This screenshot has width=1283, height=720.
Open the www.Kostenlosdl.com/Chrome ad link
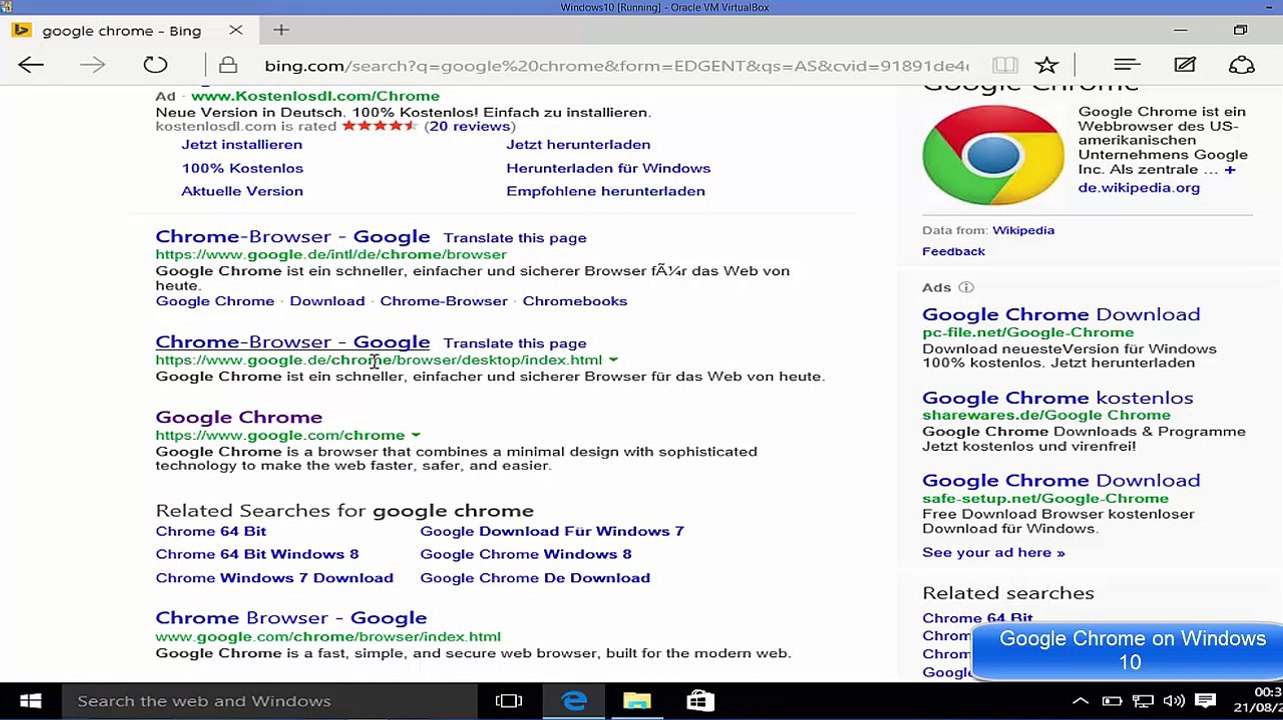point(315,96)
